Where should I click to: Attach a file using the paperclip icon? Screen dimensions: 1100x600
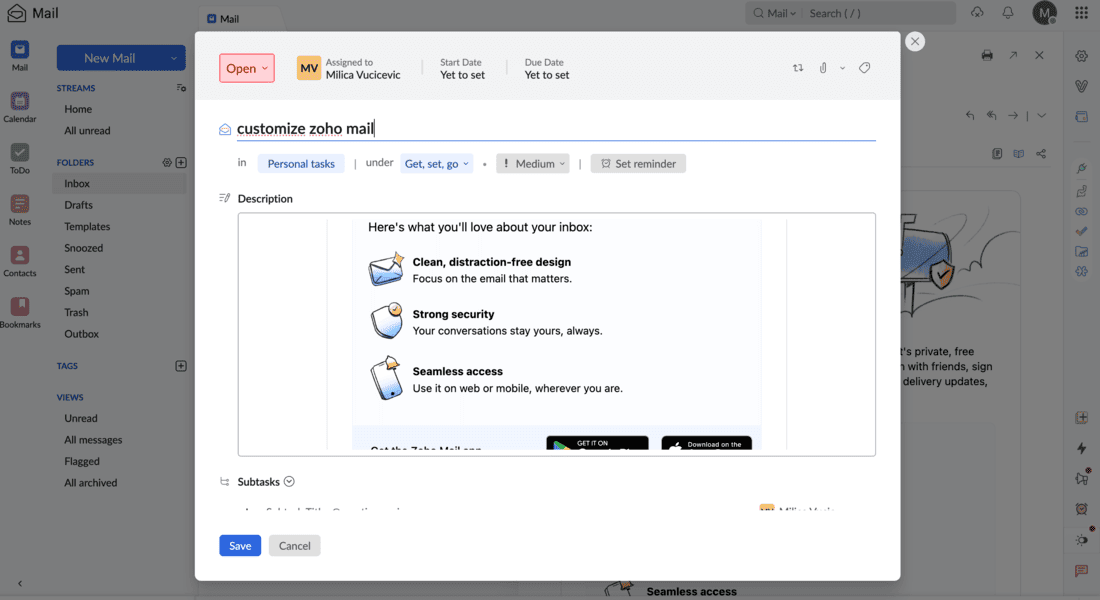pos(822,67)
